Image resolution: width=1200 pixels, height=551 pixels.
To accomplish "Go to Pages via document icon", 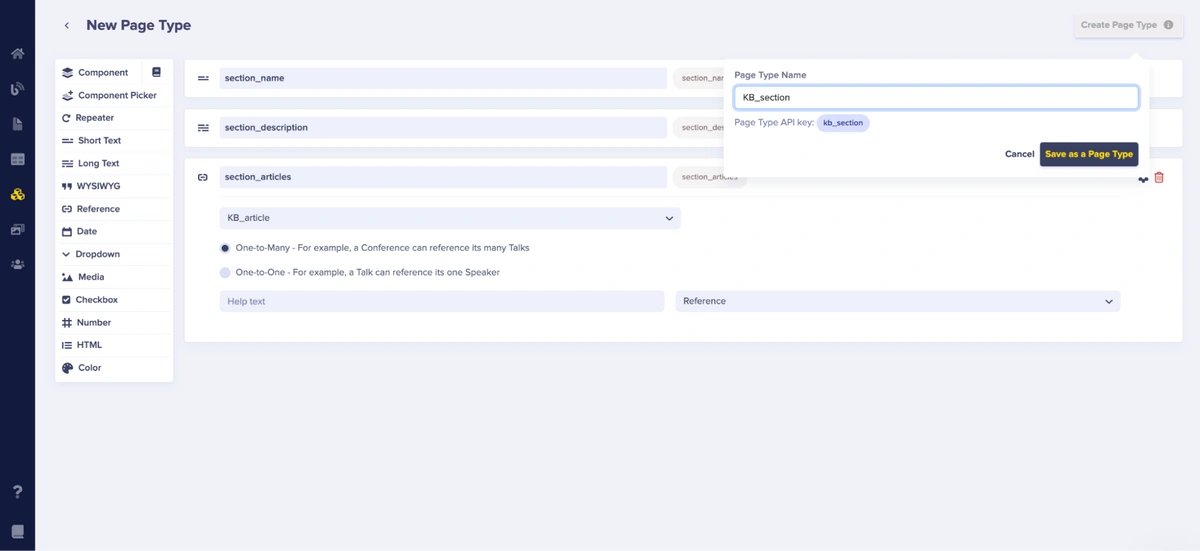I will click(17, 124).
